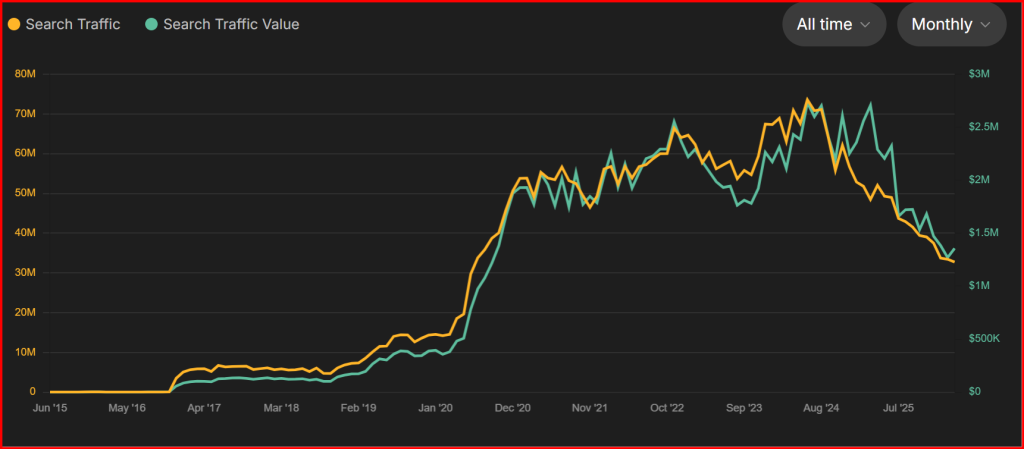
Task: Select the Oct '22 date marker
Action: pyautogui.click(x=666, y=408)
